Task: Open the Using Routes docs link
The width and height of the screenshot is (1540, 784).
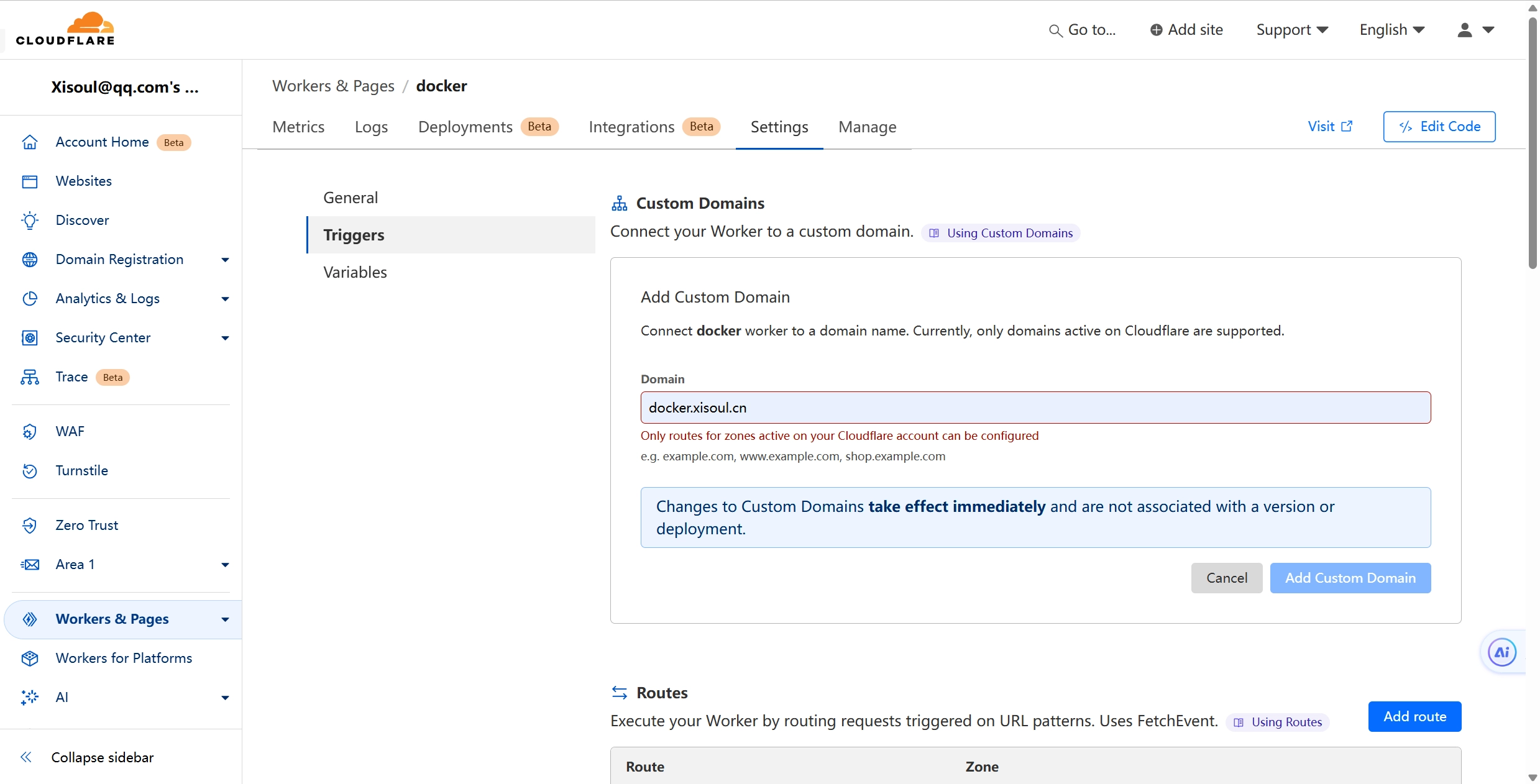Action: (1278, 722)
